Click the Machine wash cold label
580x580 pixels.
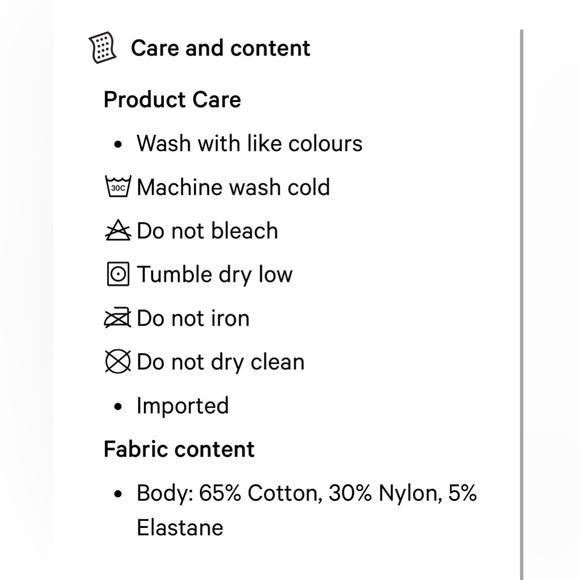233,187
